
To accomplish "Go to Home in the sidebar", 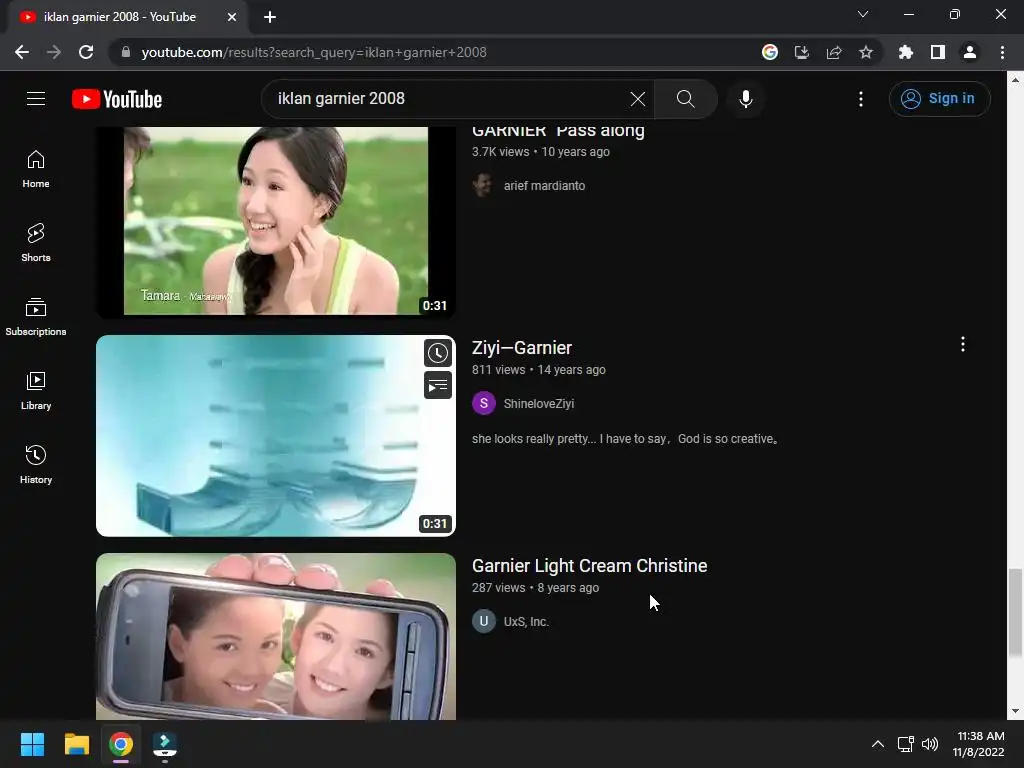I will pyautogui.click(x=36, y=169).
